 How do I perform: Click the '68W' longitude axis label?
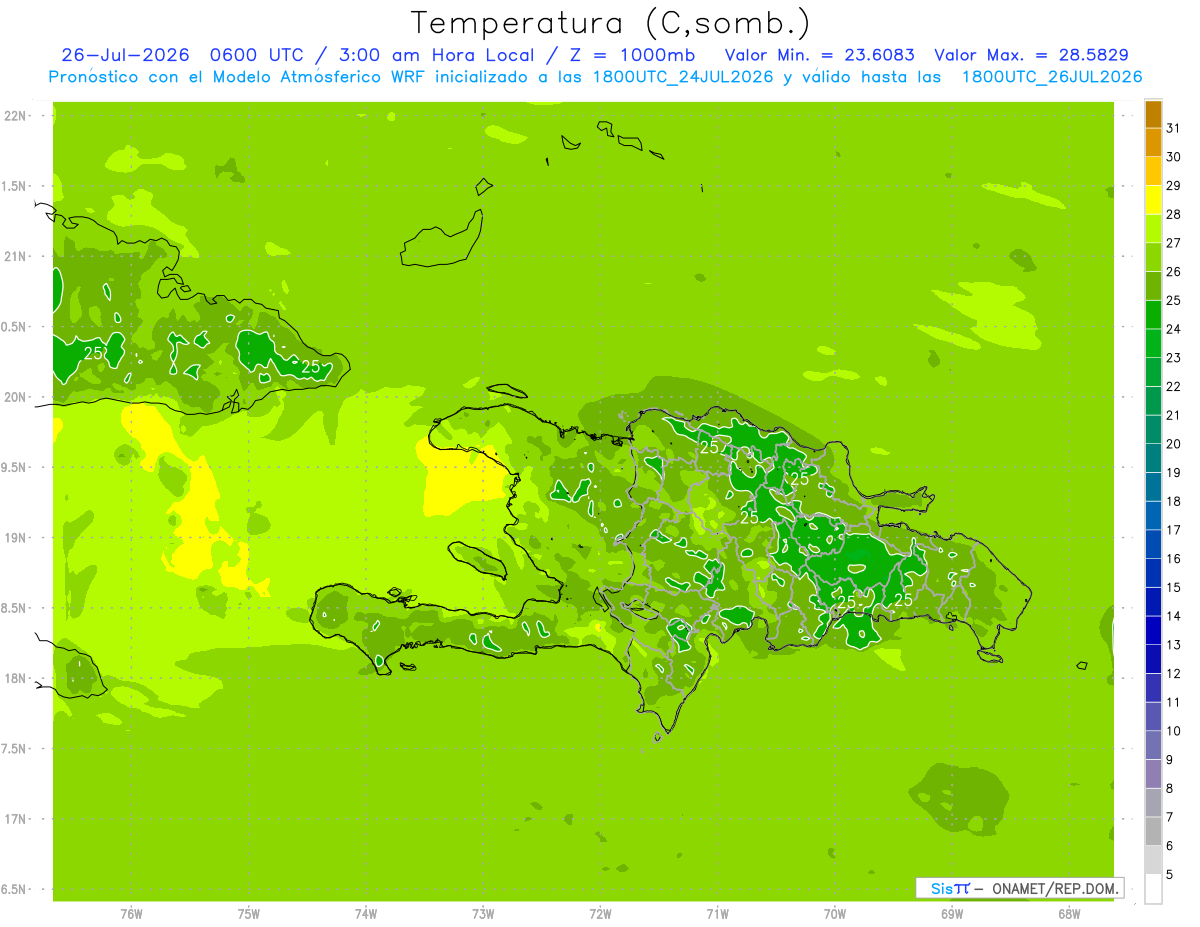point(1069,914)
